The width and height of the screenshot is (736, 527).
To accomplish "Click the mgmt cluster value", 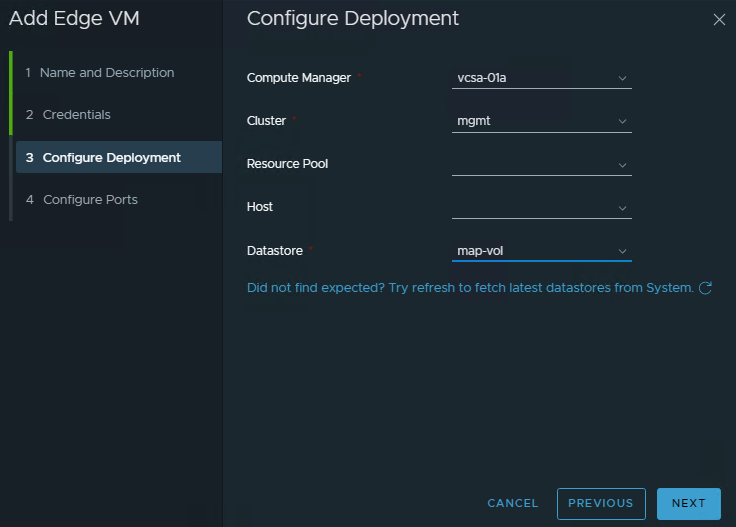I will coord(473,121).
